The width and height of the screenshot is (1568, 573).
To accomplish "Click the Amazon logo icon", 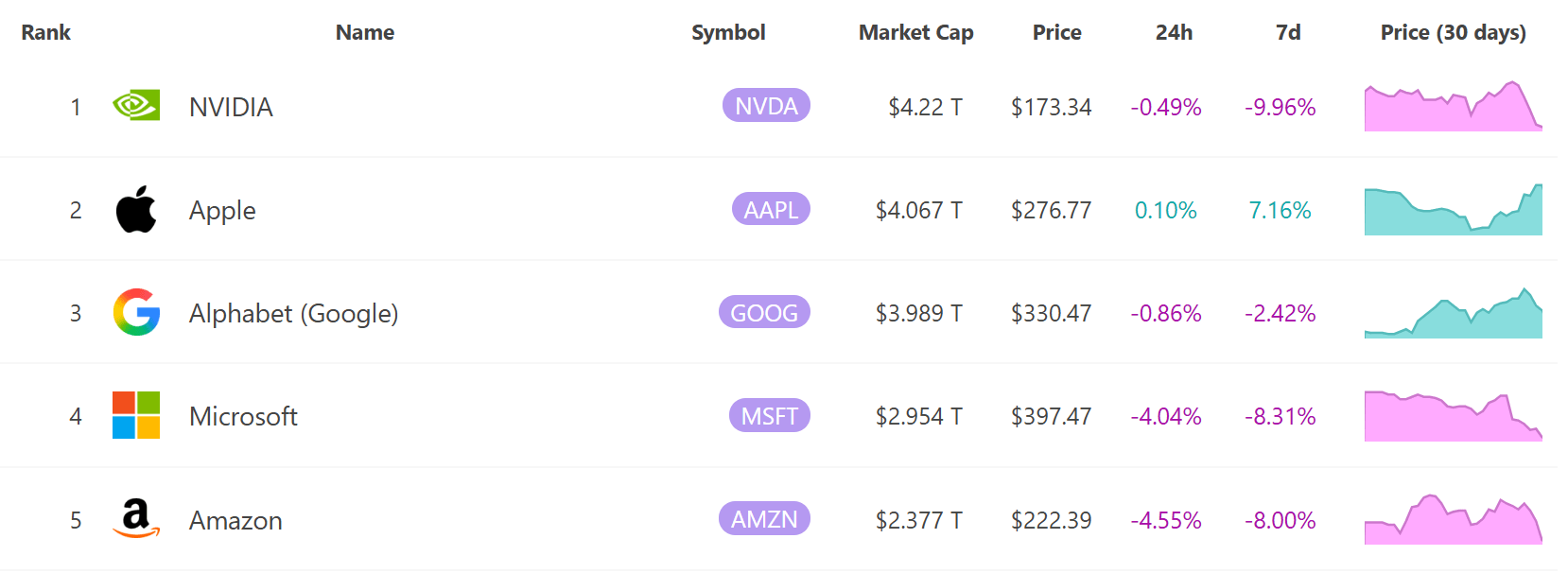I will coord(135,518).
